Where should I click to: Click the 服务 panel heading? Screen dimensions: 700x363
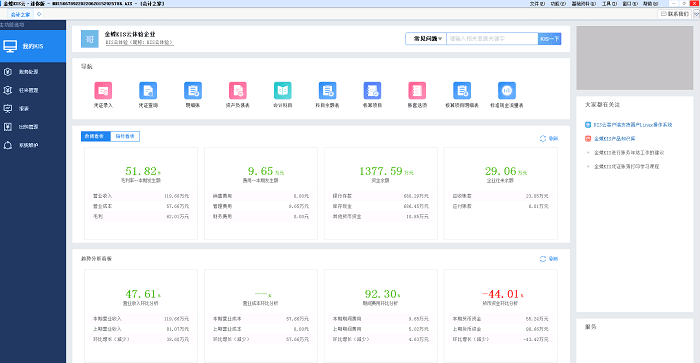click(591, 327)
